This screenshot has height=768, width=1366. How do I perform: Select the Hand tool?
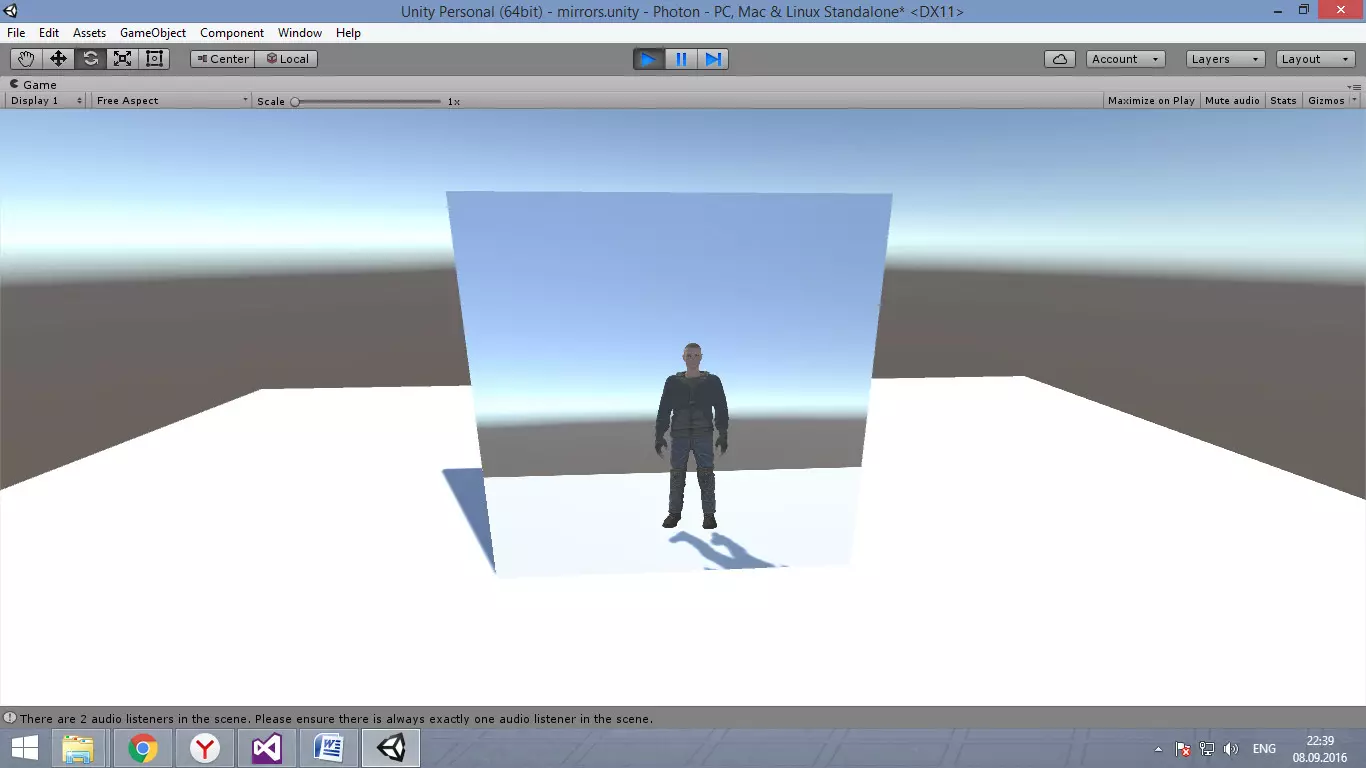(x=26, y=59)
